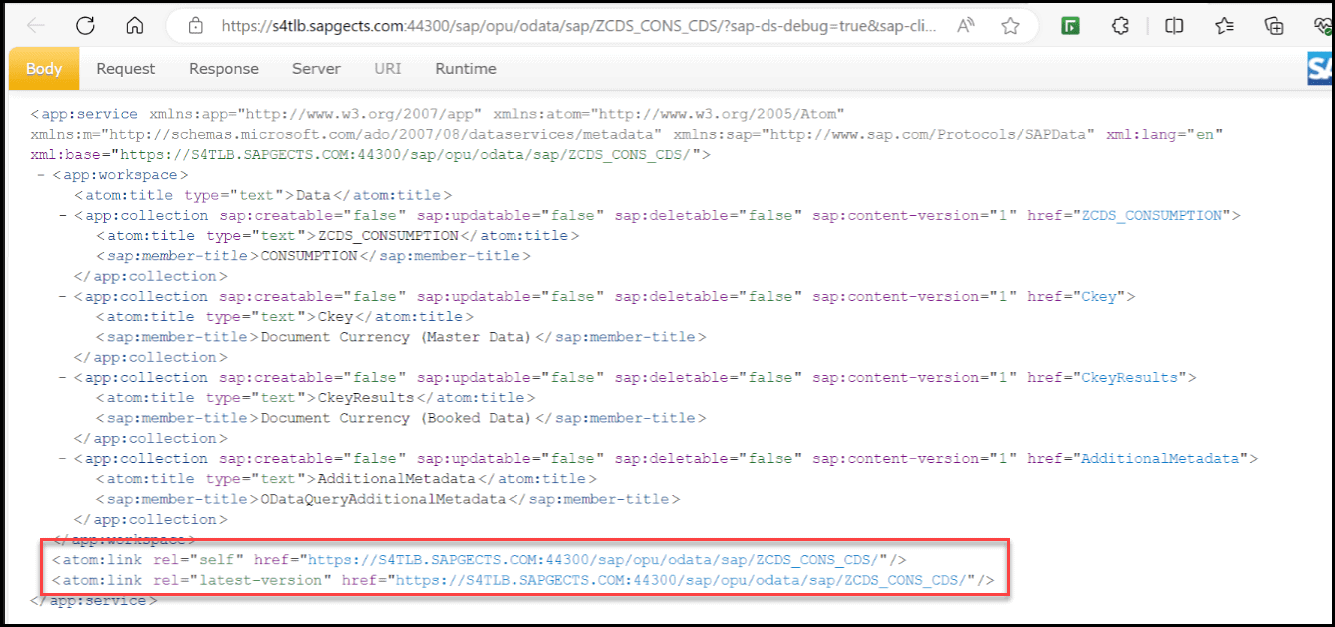Start Read aloud for the page
Image resolution: width=1335 pixels, height=627 pixels.
(965, 27)
